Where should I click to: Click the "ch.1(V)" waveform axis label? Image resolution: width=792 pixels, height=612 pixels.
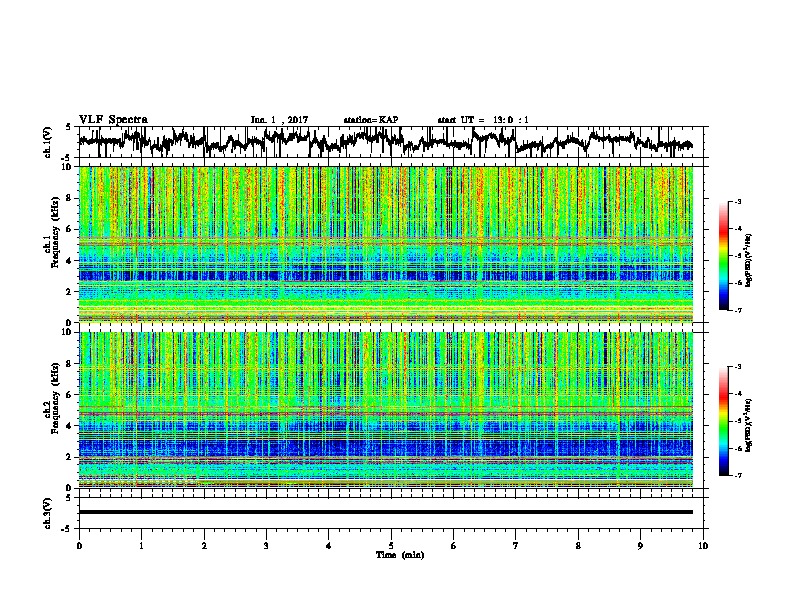click(47, 142)
